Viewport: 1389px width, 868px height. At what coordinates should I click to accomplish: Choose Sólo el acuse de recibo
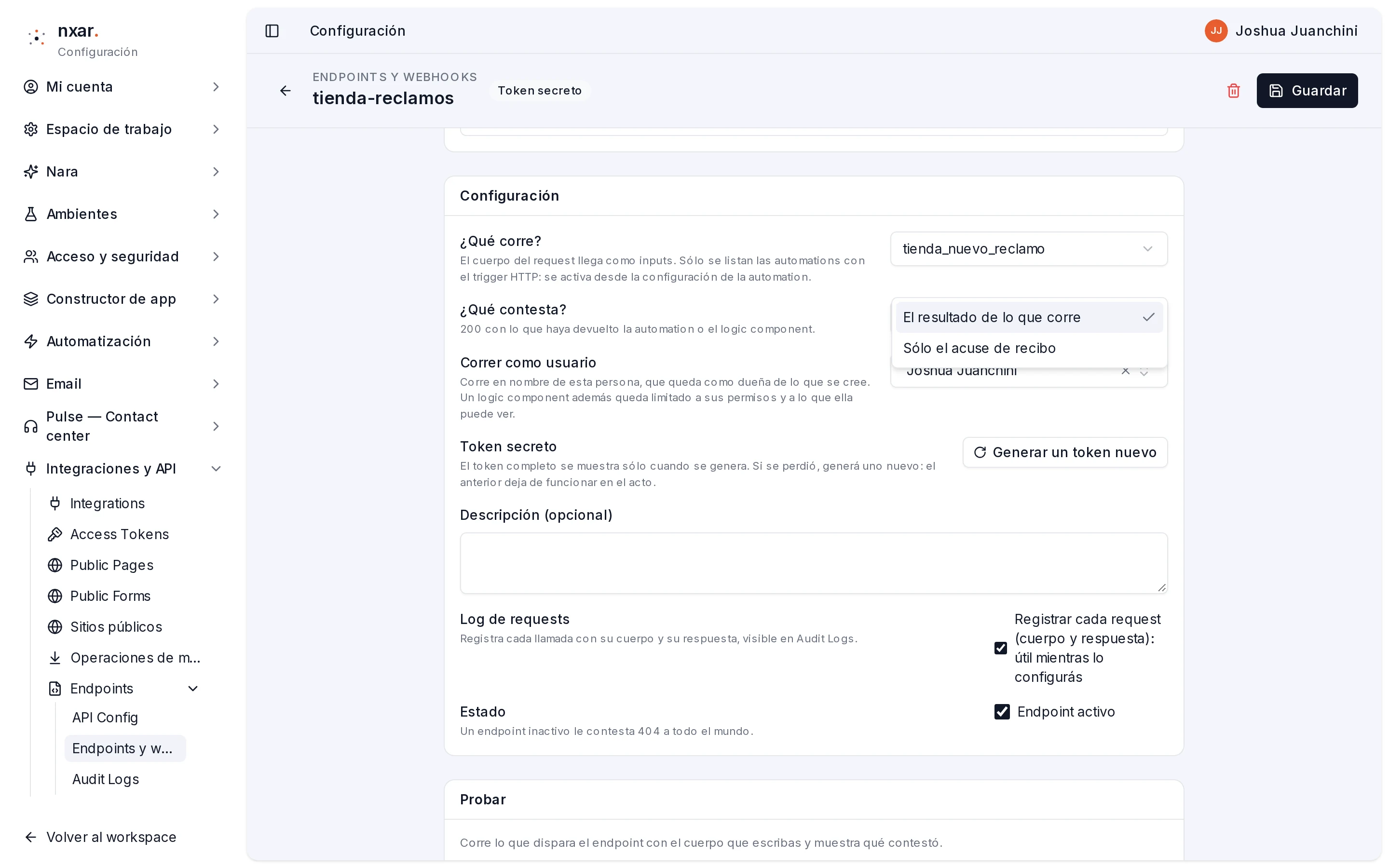1029,349
